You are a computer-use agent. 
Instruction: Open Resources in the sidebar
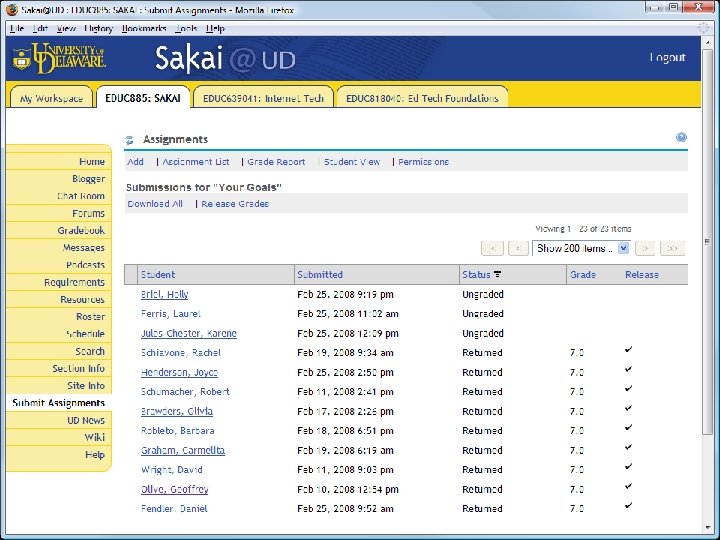[83, 299]
